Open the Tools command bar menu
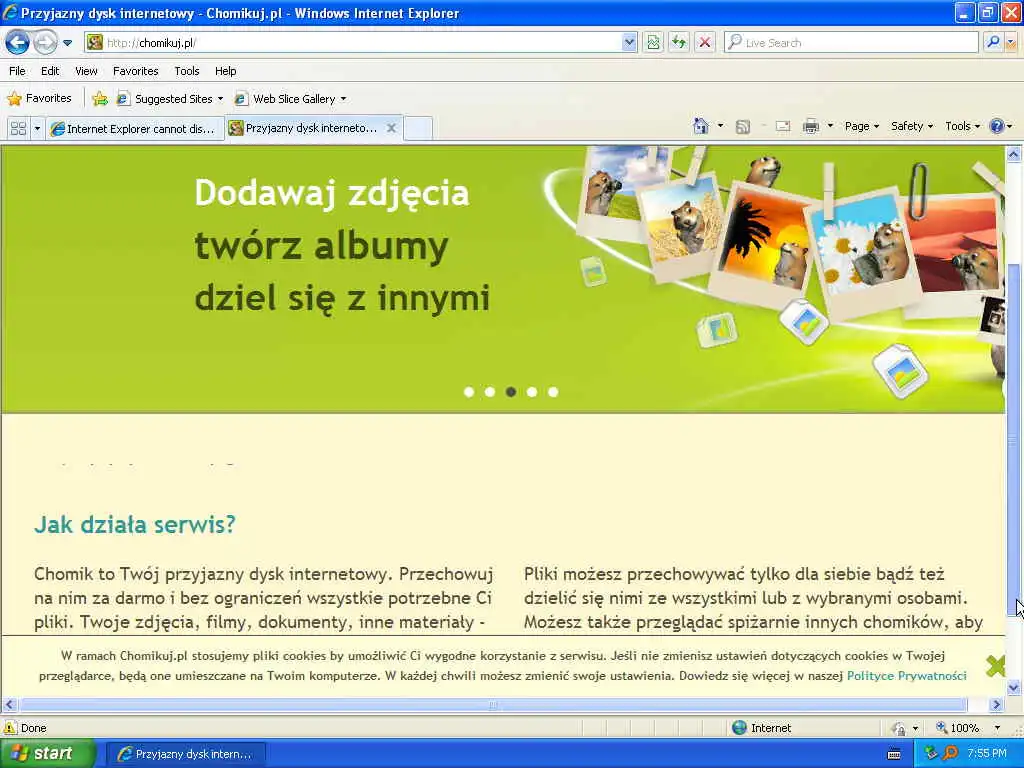The width and height of the screenshot is (1024, 768). pyautogui.click(x=963, y=126)
